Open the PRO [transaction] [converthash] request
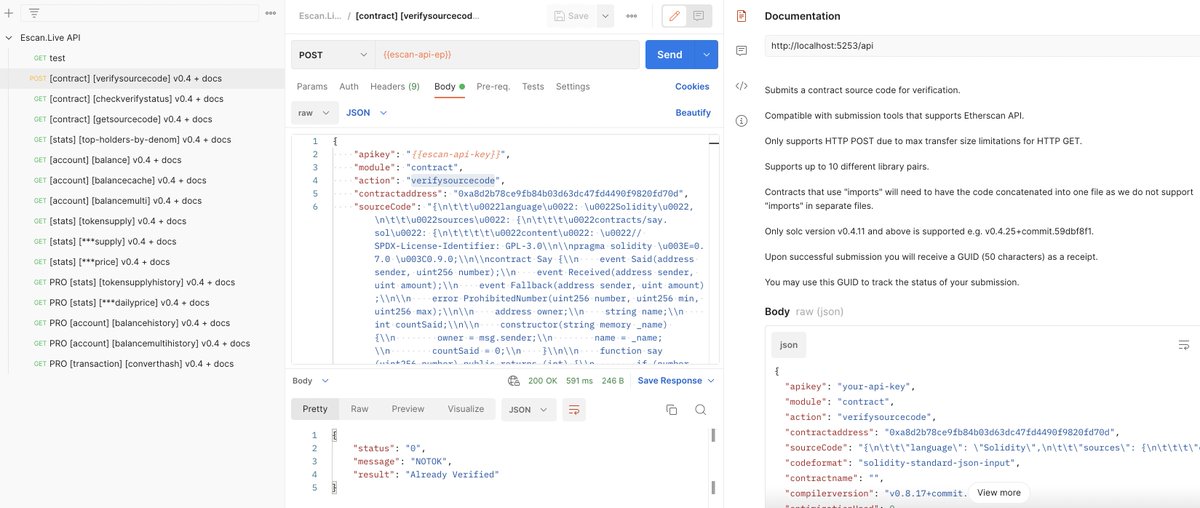This screenshot has height=508, width=1200. coord(142,364)
